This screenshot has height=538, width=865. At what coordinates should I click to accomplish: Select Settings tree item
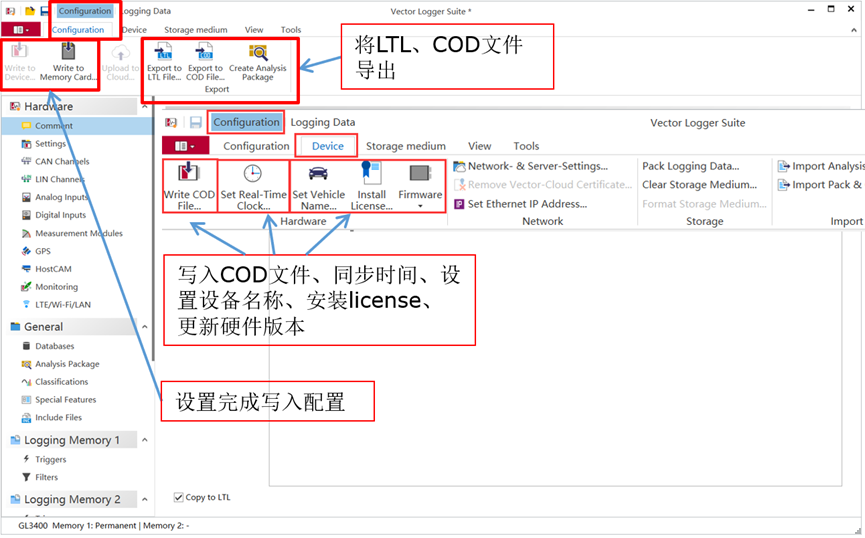[x=50, y=143]
